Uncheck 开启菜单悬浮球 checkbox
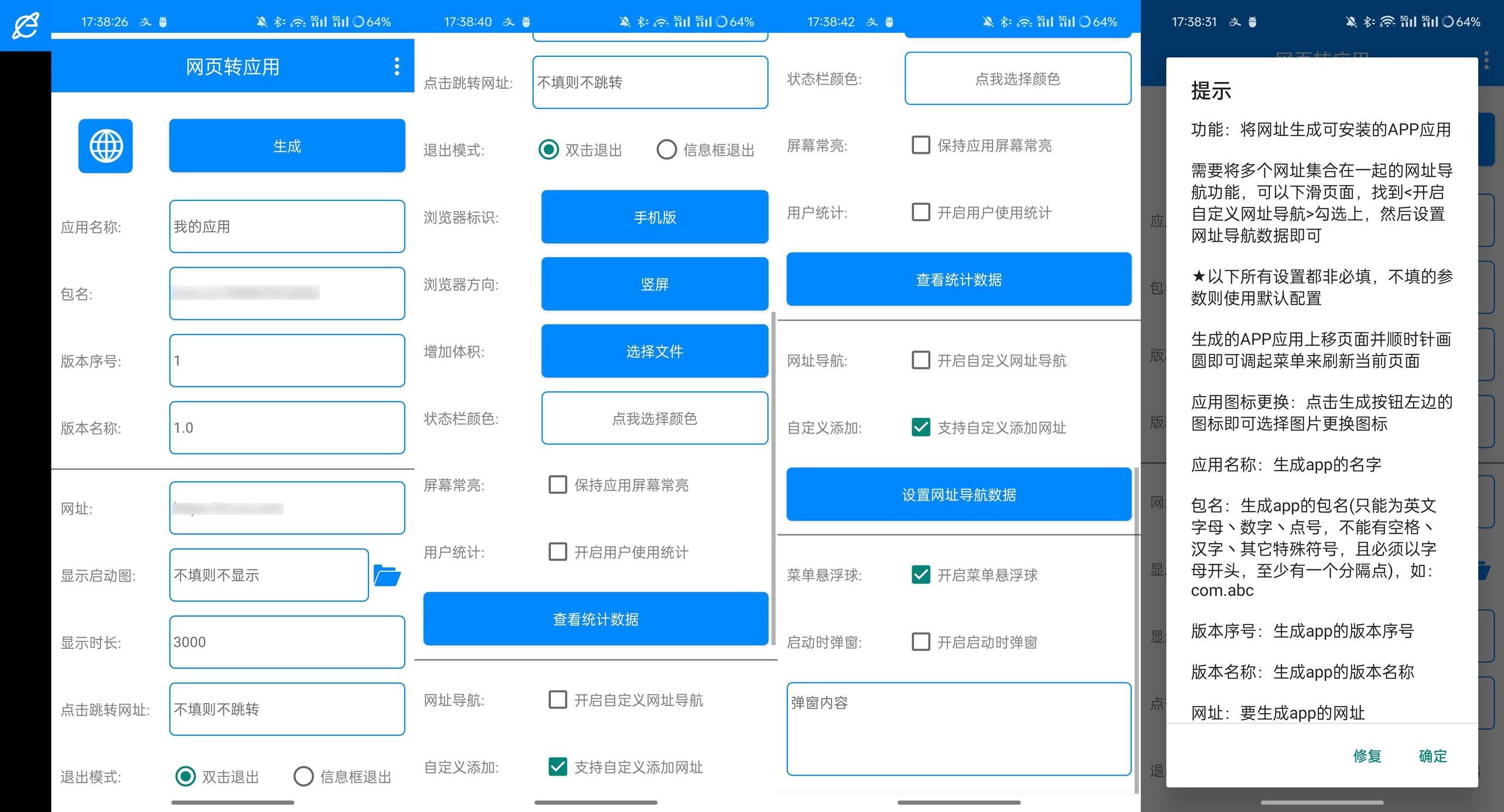Screen dimensions: 1504x812 coord(921,575)
